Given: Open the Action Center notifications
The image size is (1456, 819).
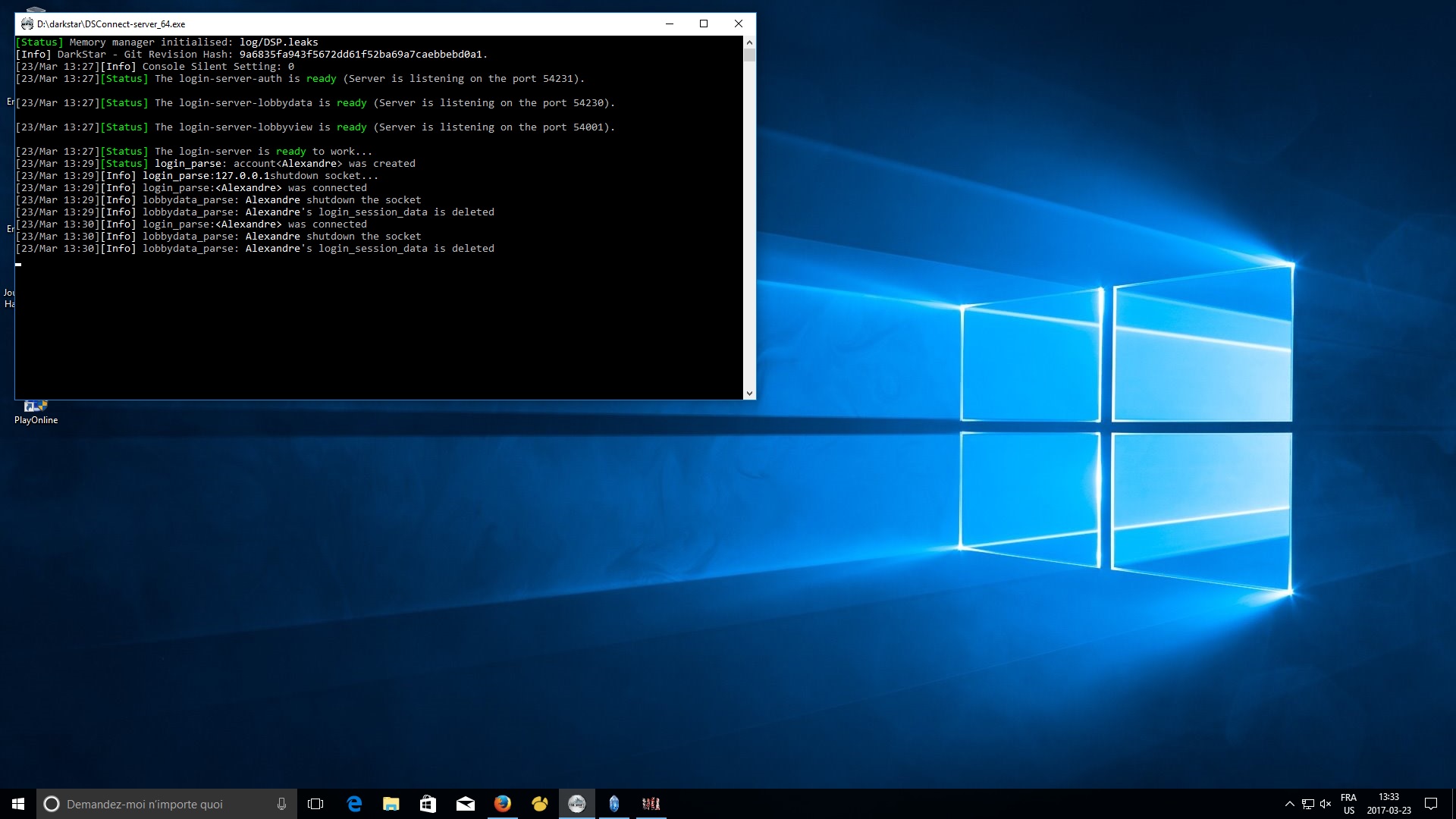Looking at the screenshot, I should (1431, 804).
